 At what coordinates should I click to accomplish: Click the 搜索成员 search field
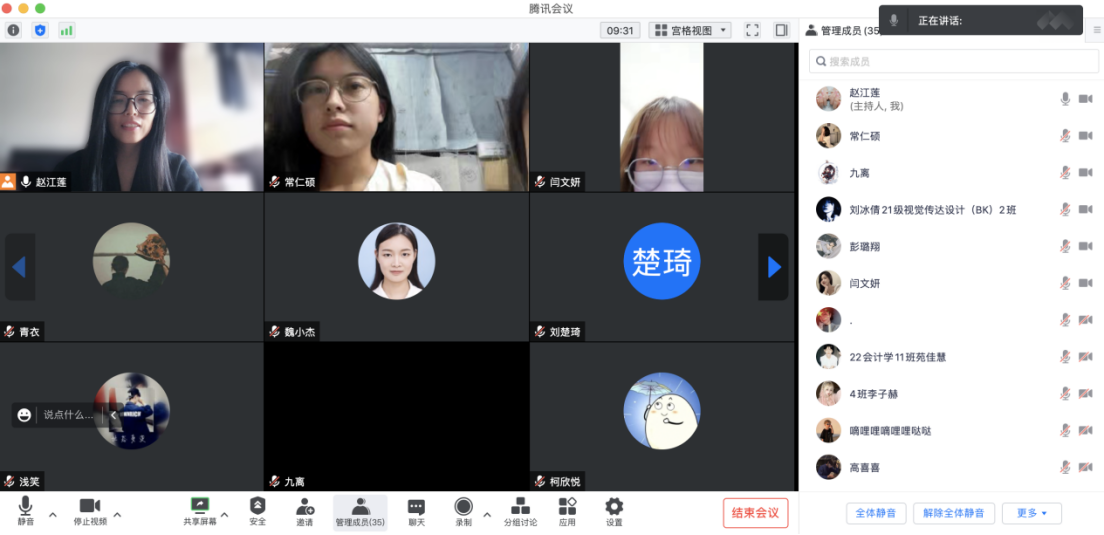(953, 62)
